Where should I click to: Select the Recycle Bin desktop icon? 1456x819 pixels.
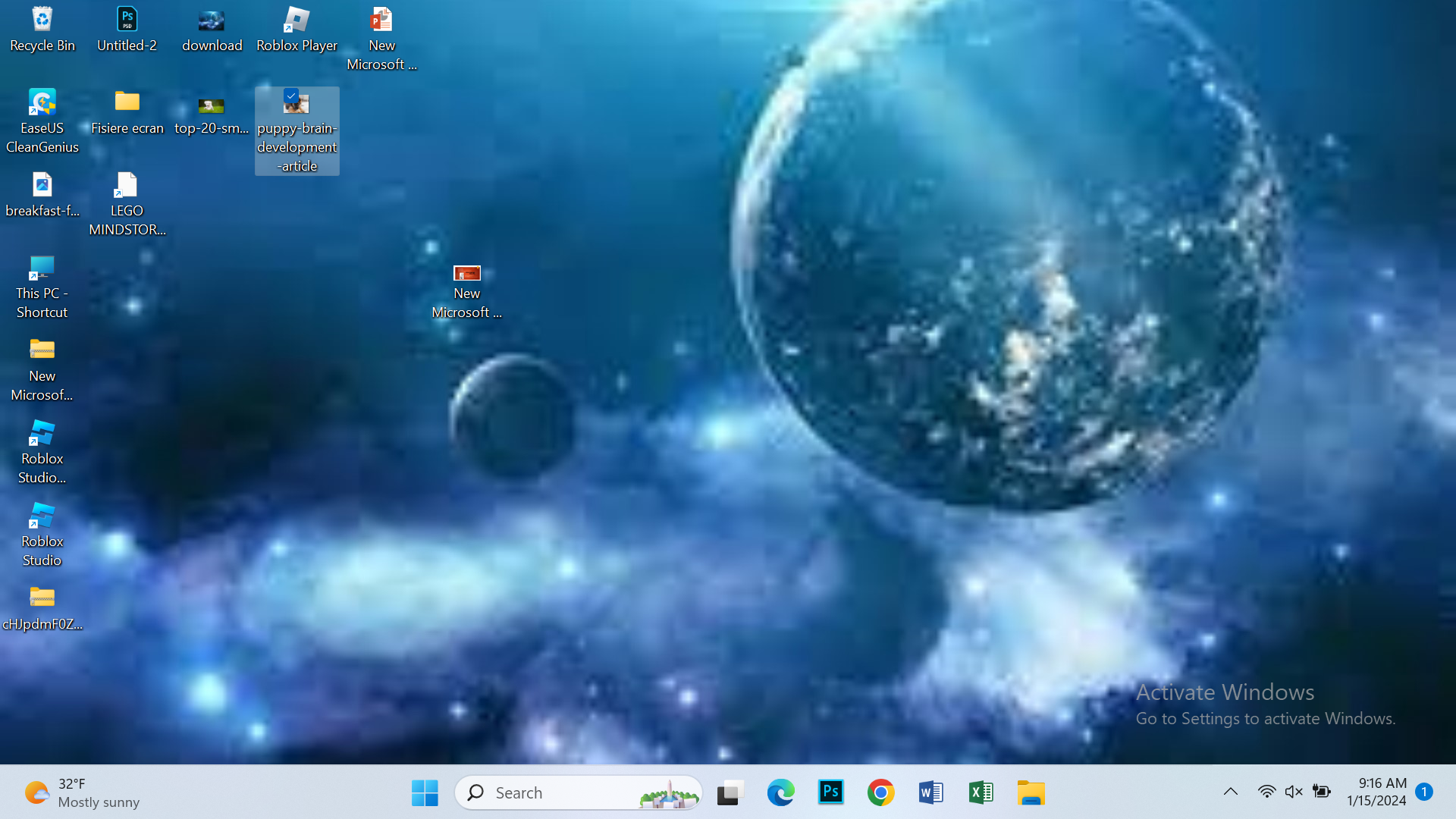tap(42, 30)
